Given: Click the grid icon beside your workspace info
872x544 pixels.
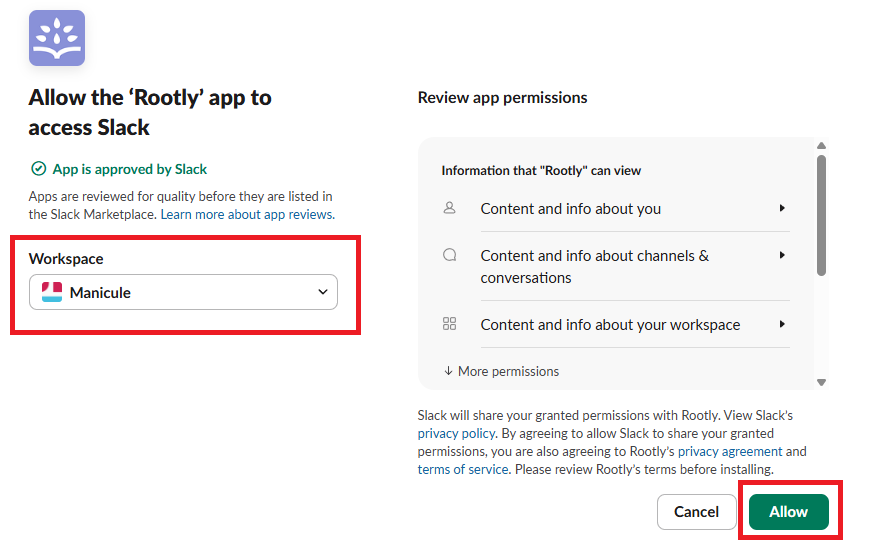Looking at the screenshot, I should click(x=449, y=324).
